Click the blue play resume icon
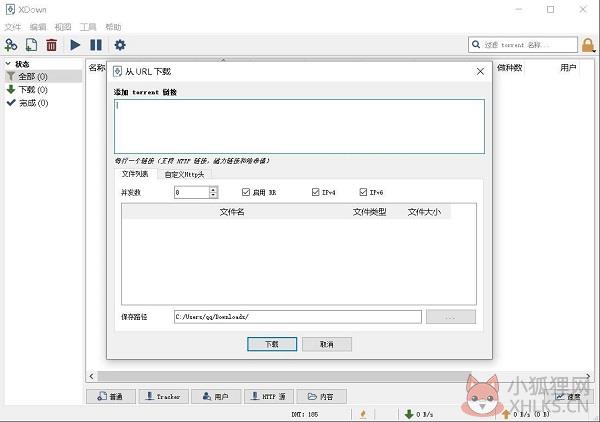Viewport: 600px width, 422px height. click(x=75, y=45)
